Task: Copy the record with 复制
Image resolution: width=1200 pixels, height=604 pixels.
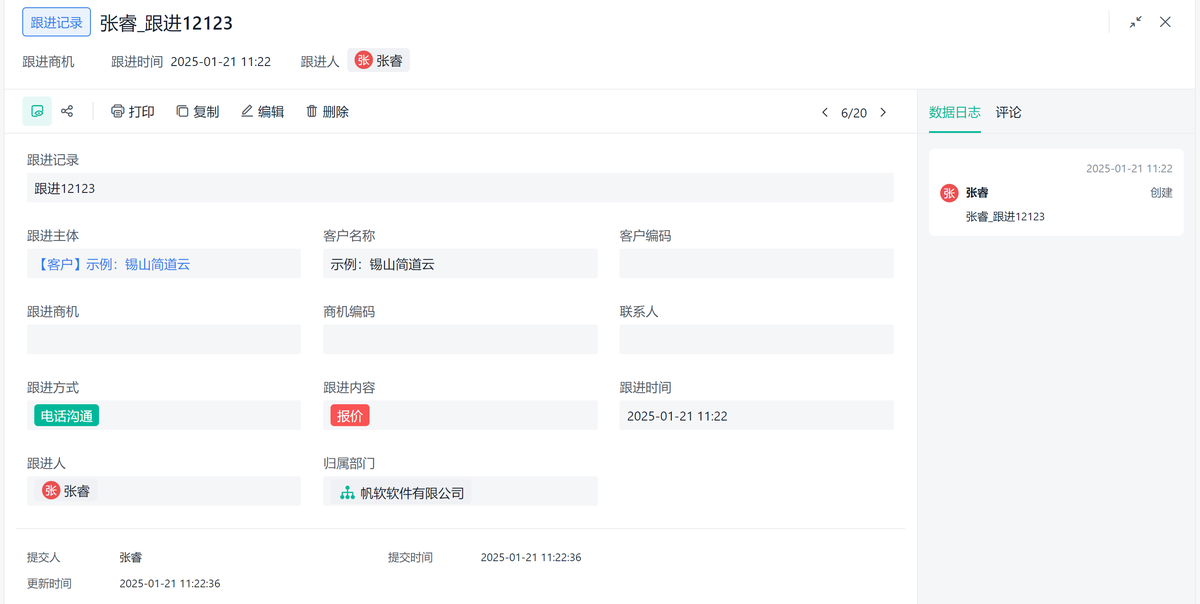Action: [x=197, y=112]
